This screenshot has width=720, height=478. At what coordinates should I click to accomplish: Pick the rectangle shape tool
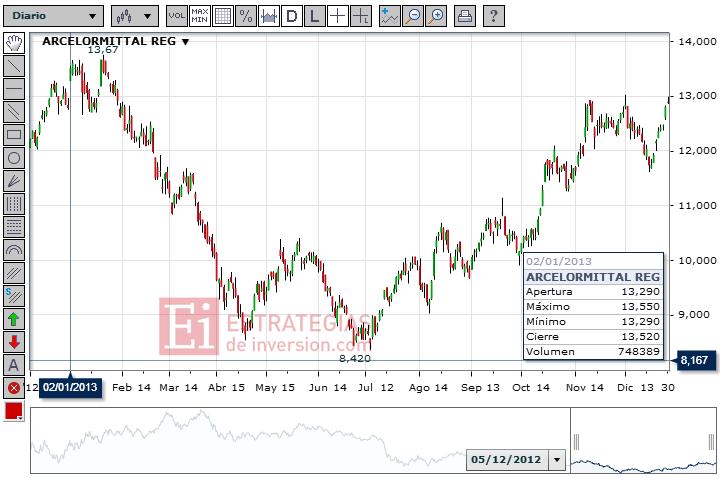(x=14, y=135)
